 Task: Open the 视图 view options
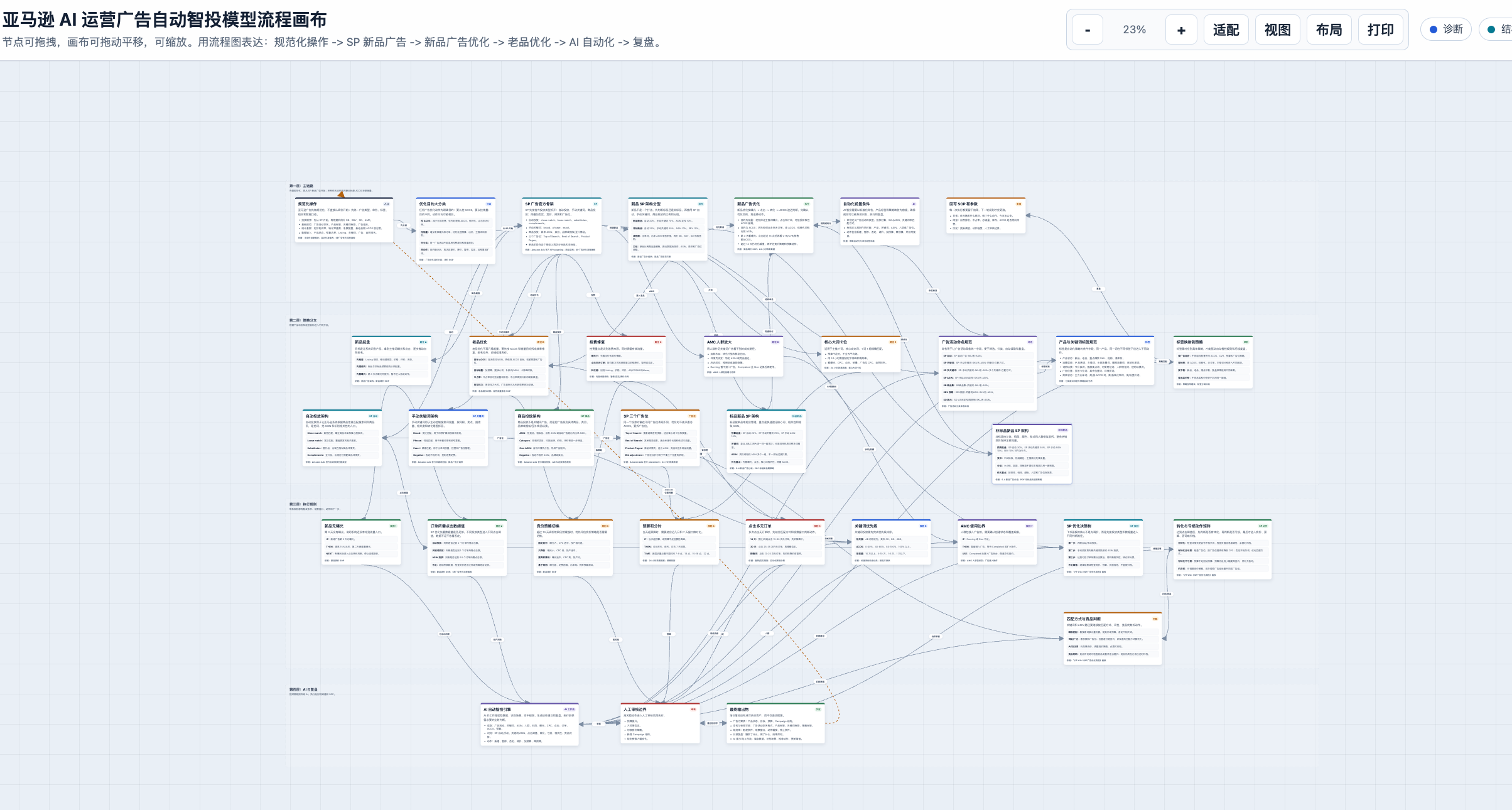(x=1278, y=30)
